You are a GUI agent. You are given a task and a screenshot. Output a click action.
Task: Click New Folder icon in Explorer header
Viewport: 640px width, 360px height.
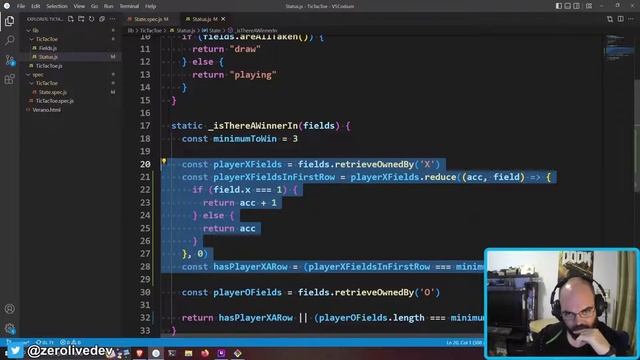tap(81, 19)
